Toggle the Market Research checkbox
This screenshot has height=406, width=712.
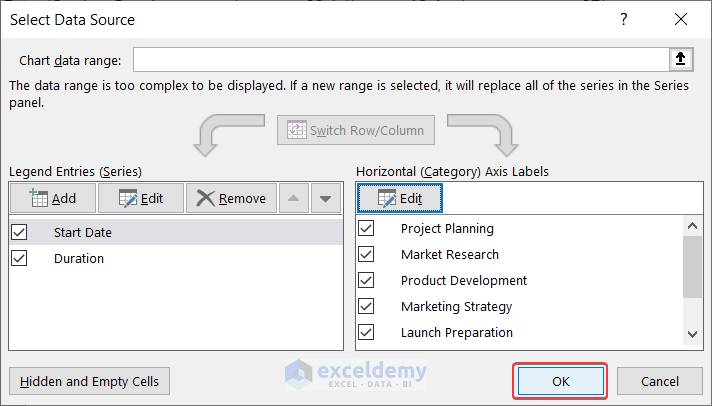click(x=366, y=254)
